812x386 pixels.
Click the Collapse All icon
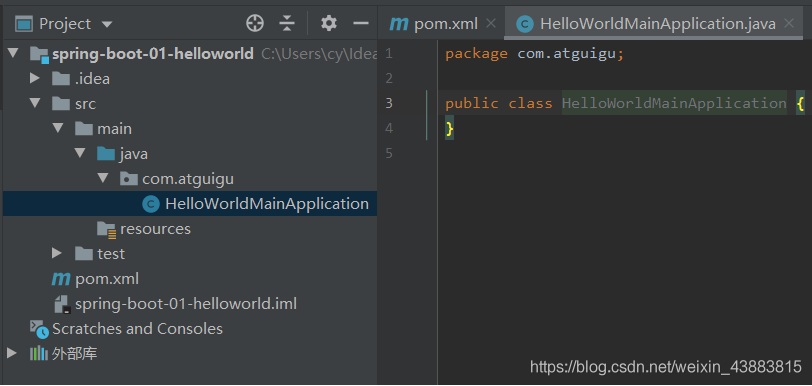tap(286, 23)
